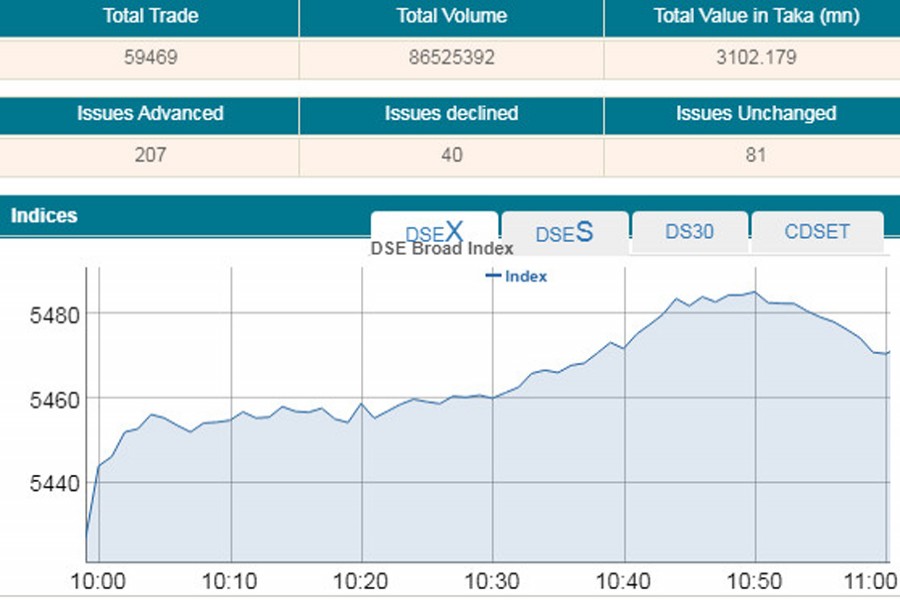
Task: Click the Issues Unchanged header
Action: tap(755, 114)
